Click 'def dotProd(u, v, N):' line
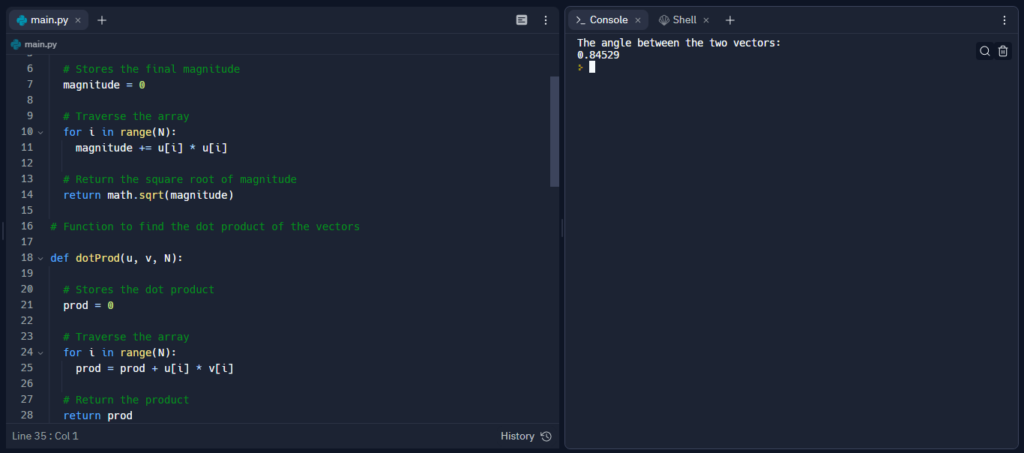Viewport: 1024px width, 453px height. point(117,258)
